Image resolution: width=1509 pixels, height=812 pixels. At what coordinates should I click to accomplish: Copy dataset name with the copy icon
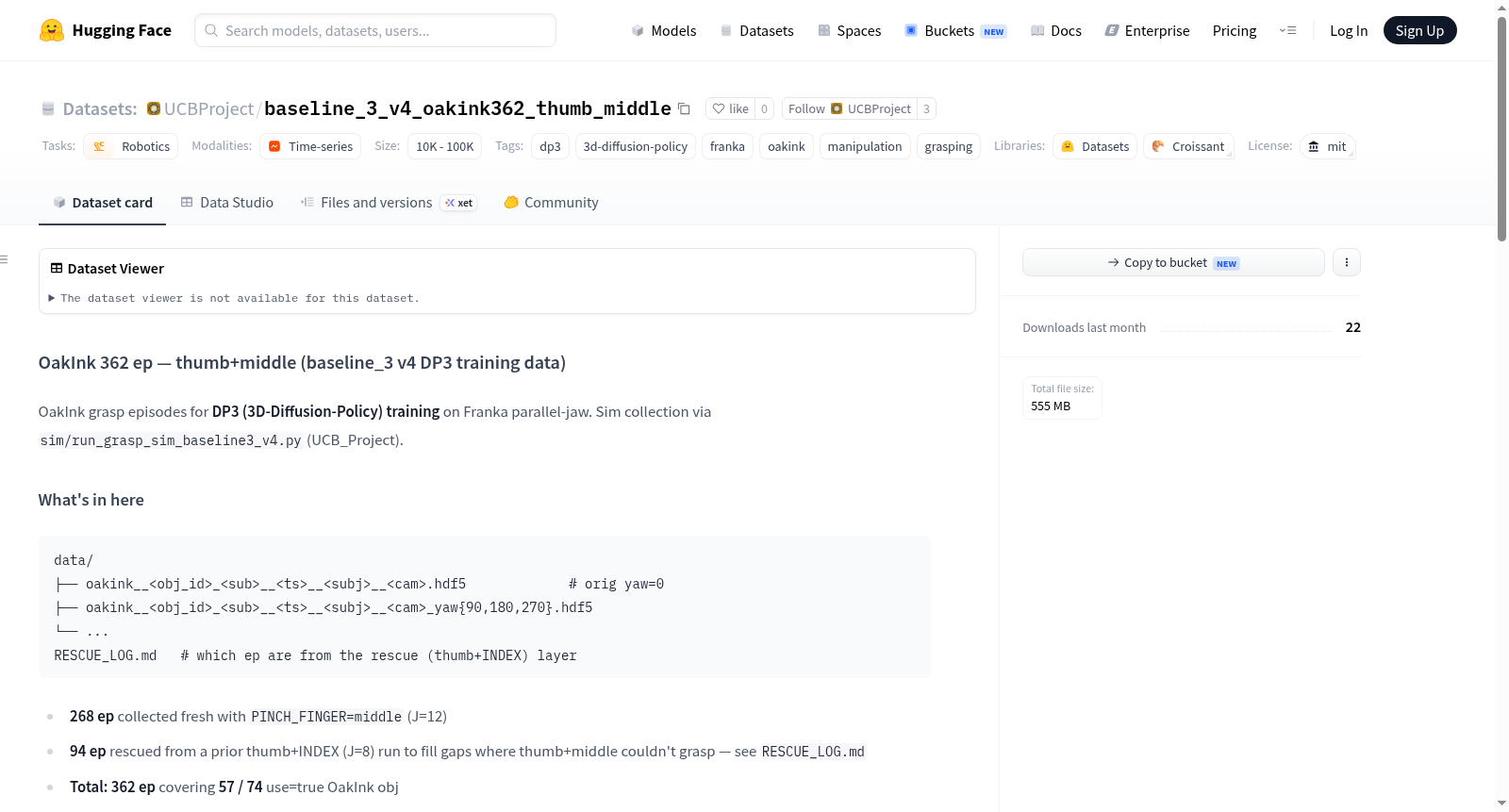[685, 109]
